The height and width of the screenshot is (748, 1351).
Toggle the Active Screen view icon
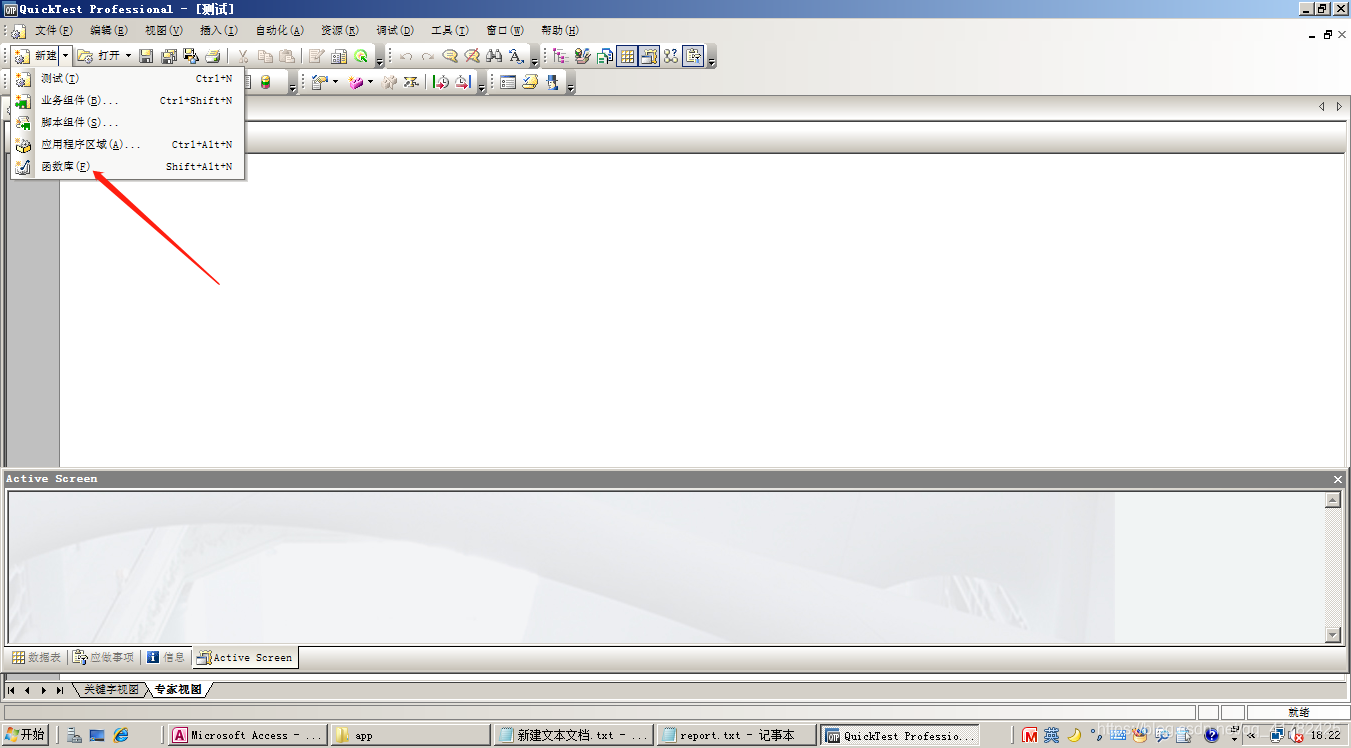[649, 56]
